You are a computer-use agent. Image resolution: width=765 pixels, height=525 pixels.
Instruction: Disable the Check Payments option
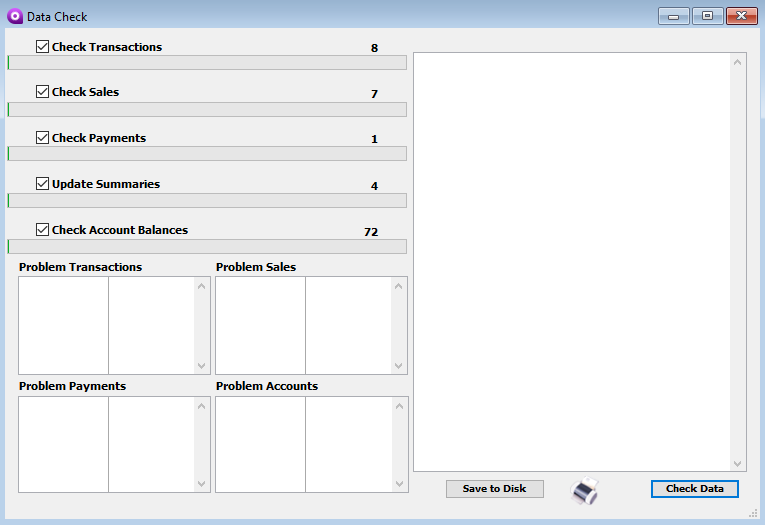click(42, 138)
